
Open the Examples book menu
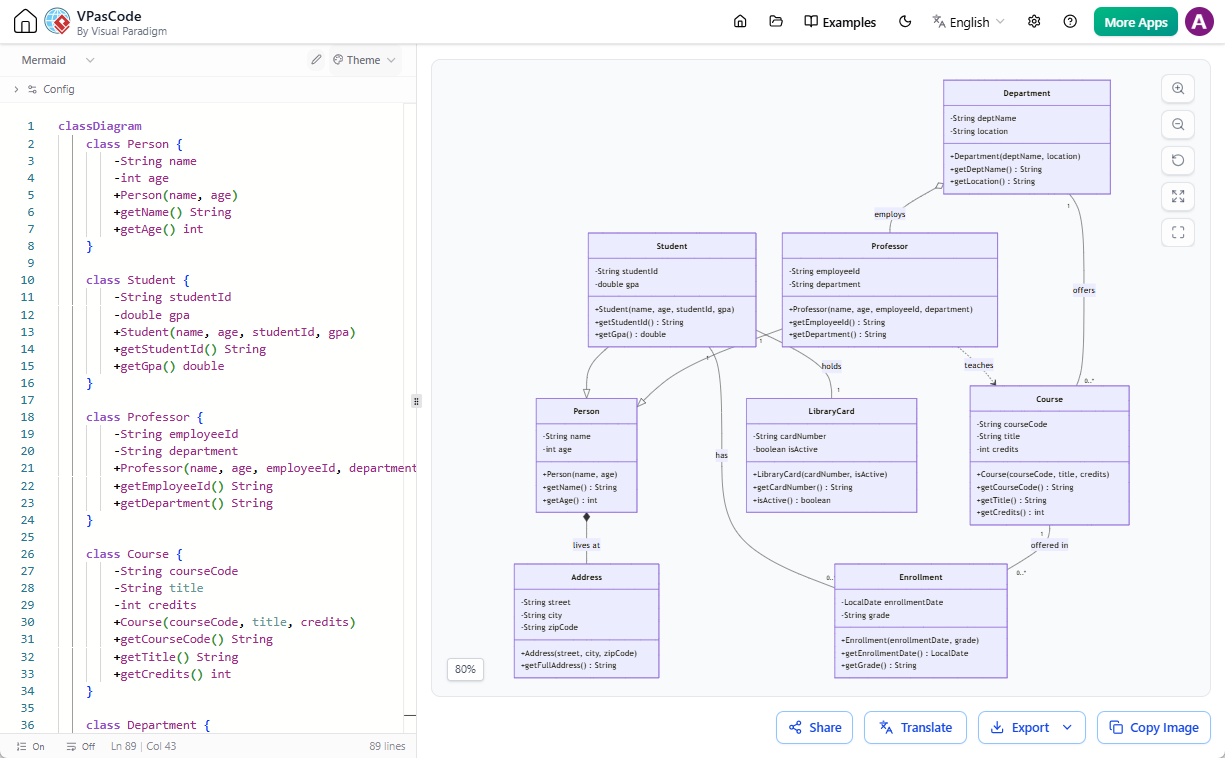[x=840, y=22]
